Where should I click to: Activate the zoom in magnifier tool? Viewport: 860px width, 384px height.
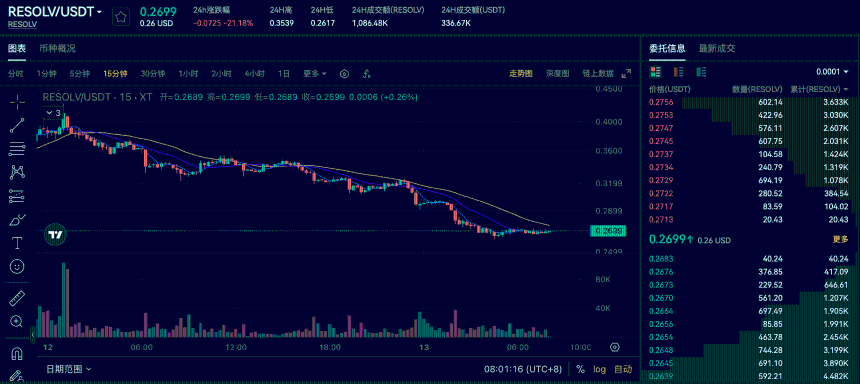[x=18, y=322]
